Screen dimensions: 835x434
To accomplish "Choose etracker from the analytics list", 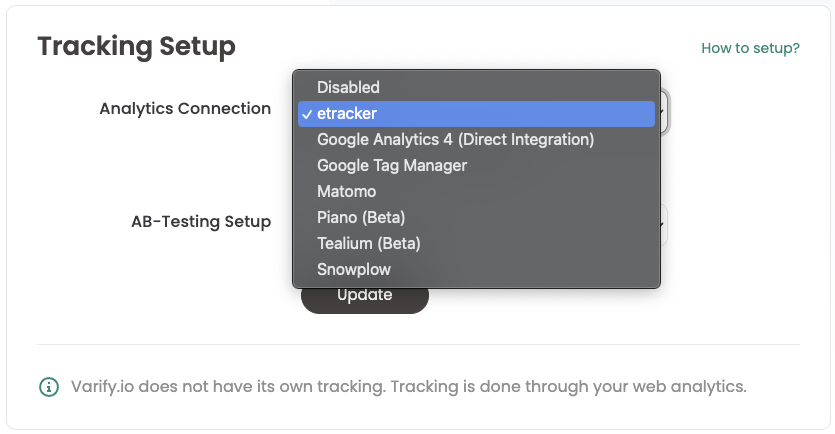I will tap(476, 113).
